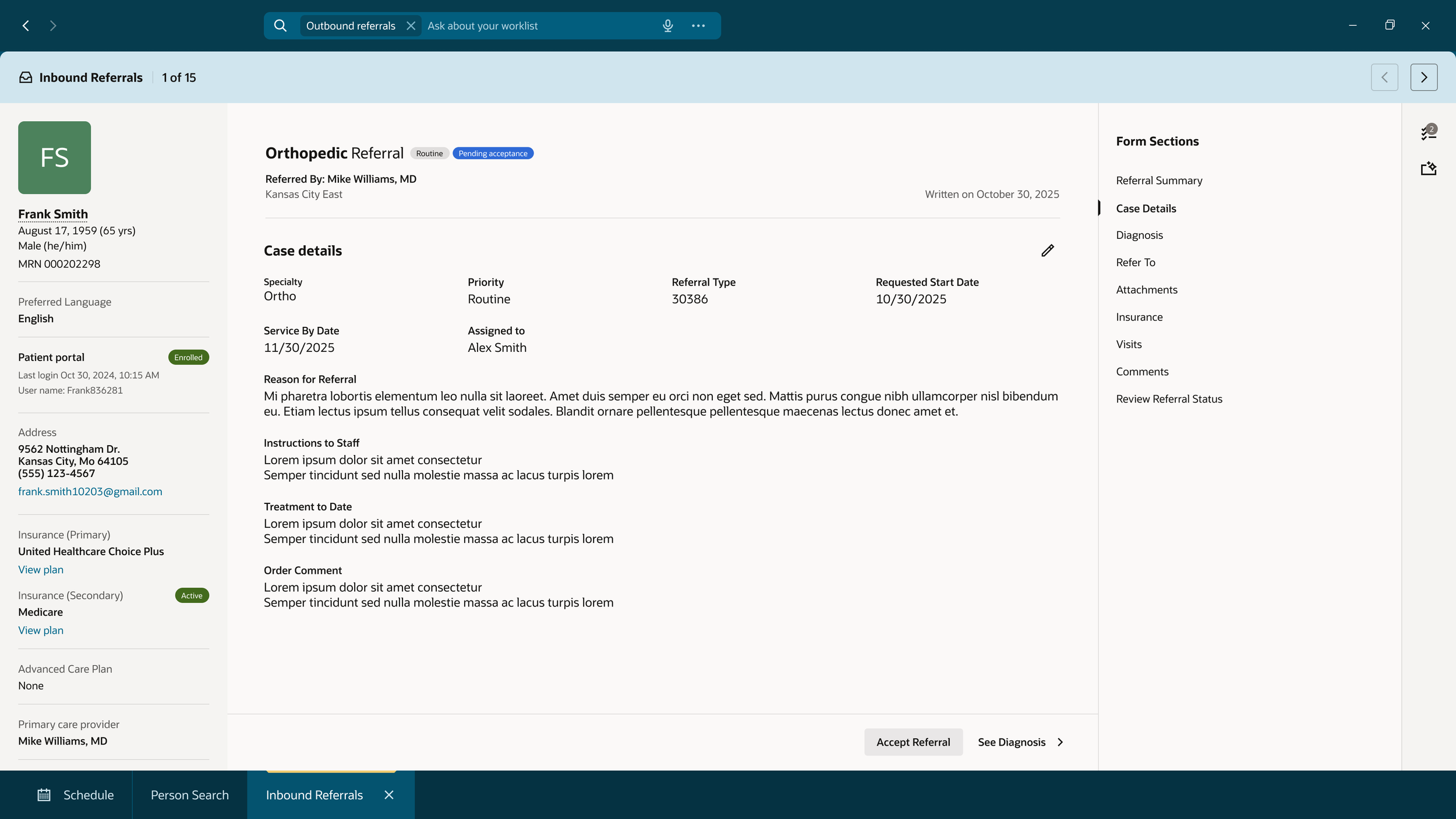Edit case details with pencil icon

(1047, 250)
